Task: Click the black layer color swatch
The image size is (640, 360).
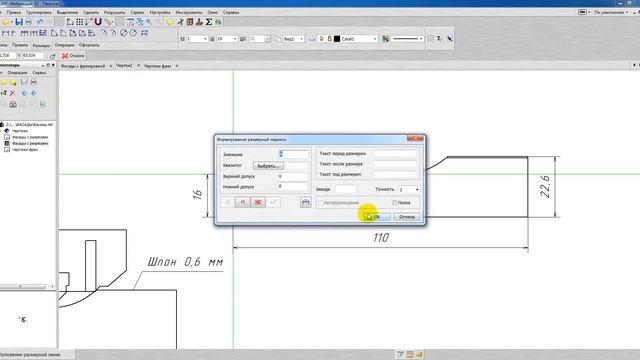Action: [x=337, y=39]
